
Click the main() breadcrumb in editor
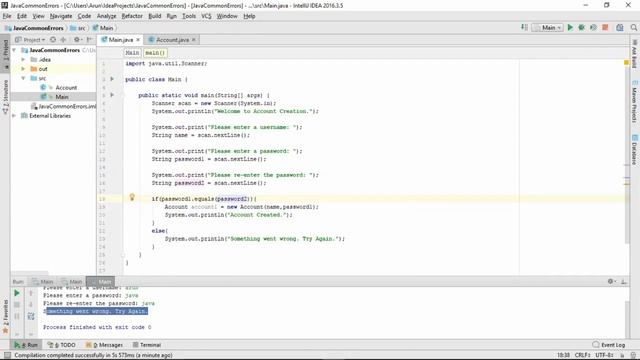[155, 53]
